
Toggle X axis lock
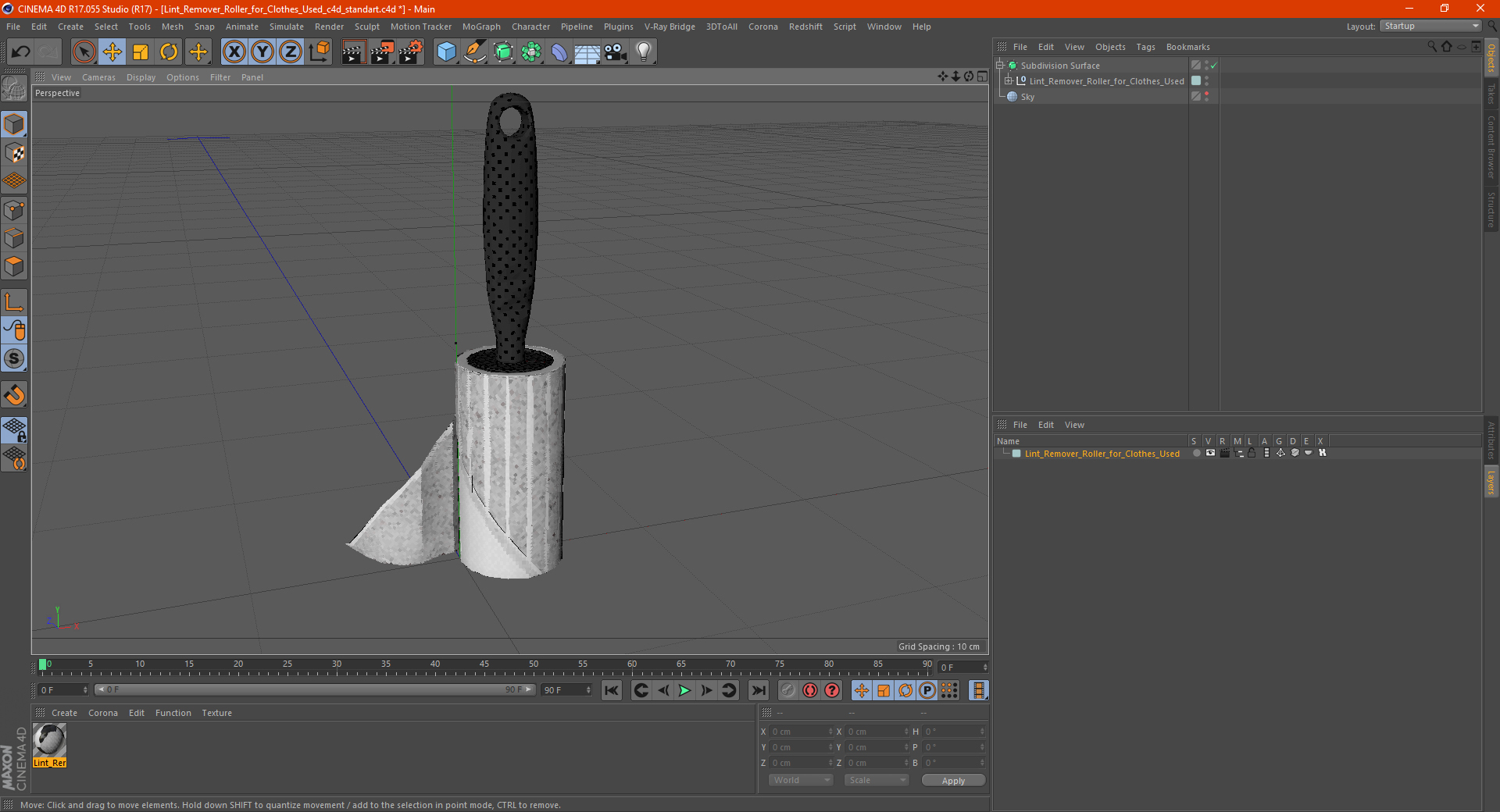[x=234, y=52]
